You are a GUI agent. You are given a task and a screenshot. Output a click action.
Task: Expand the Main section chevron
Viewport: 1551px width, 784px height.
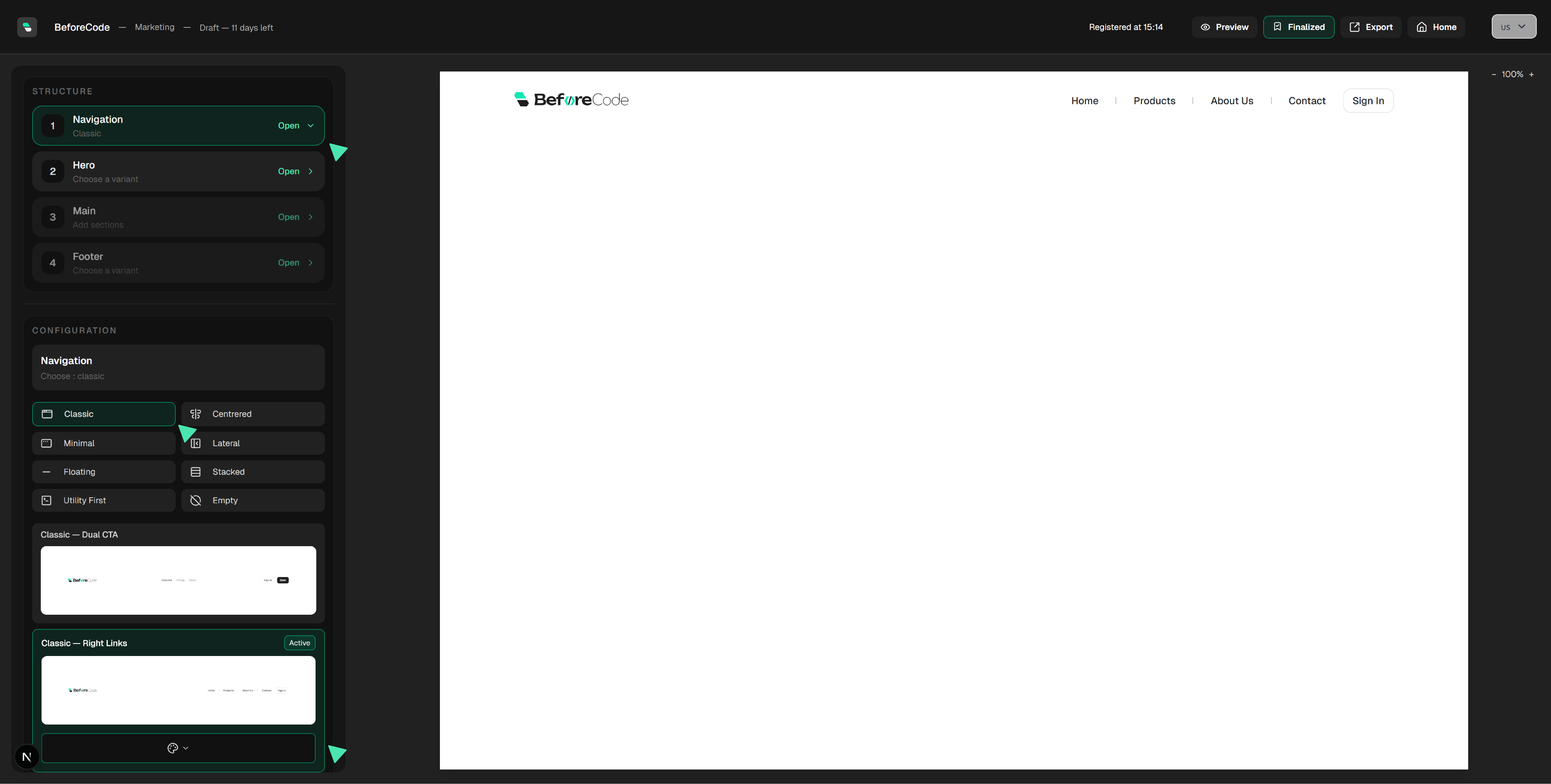[311, 217]
